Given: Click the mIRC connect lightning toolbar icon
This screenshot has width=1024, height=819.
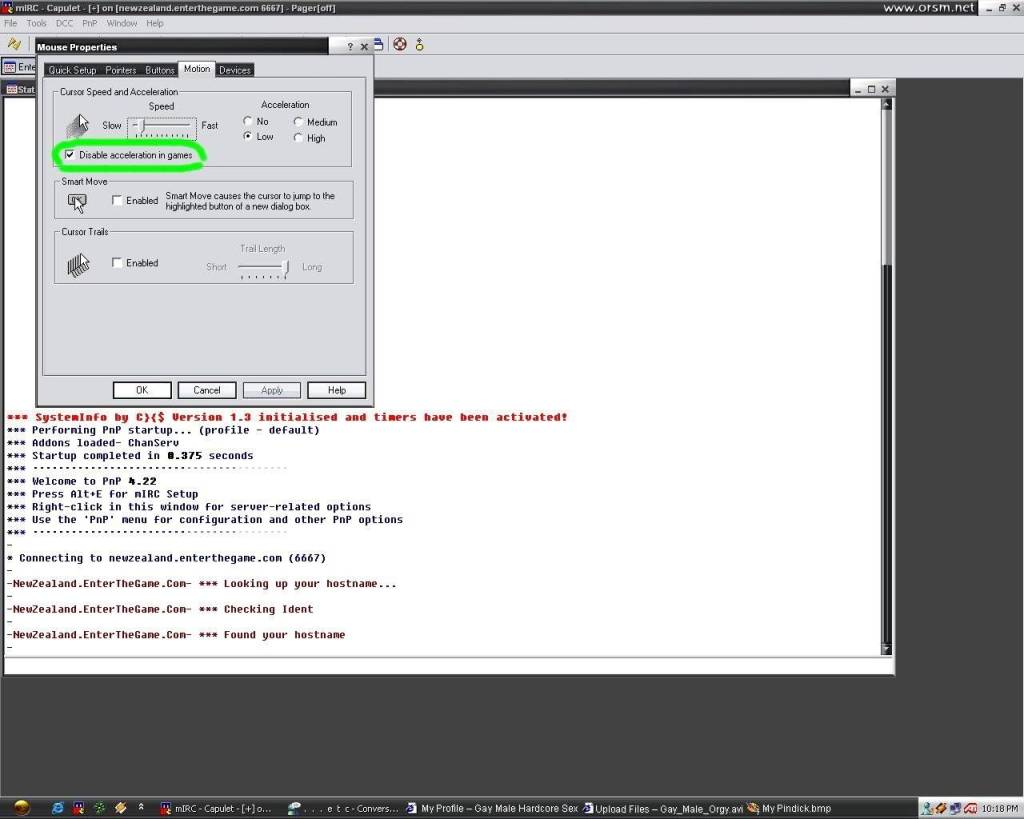Looking at the screenshot, I should tap(14, 44).
